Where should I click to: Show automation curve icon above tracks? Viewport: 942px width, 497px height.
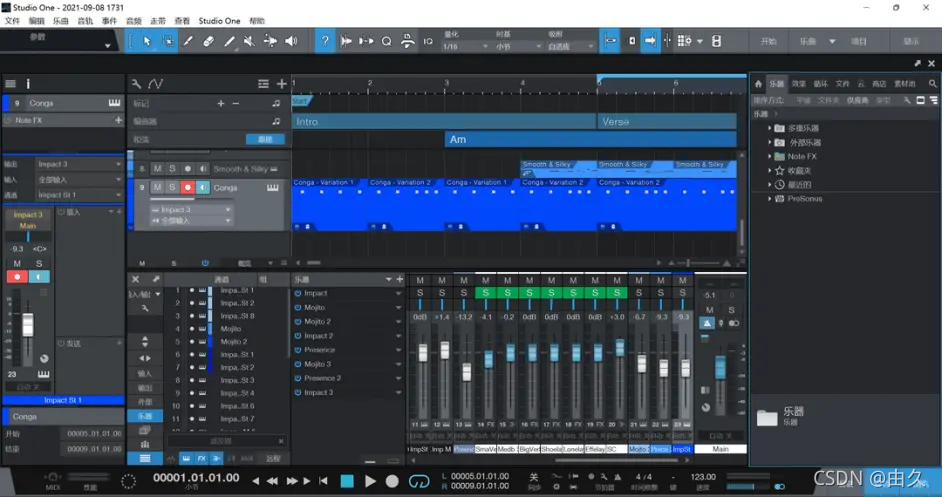click(x=156, y=84)
